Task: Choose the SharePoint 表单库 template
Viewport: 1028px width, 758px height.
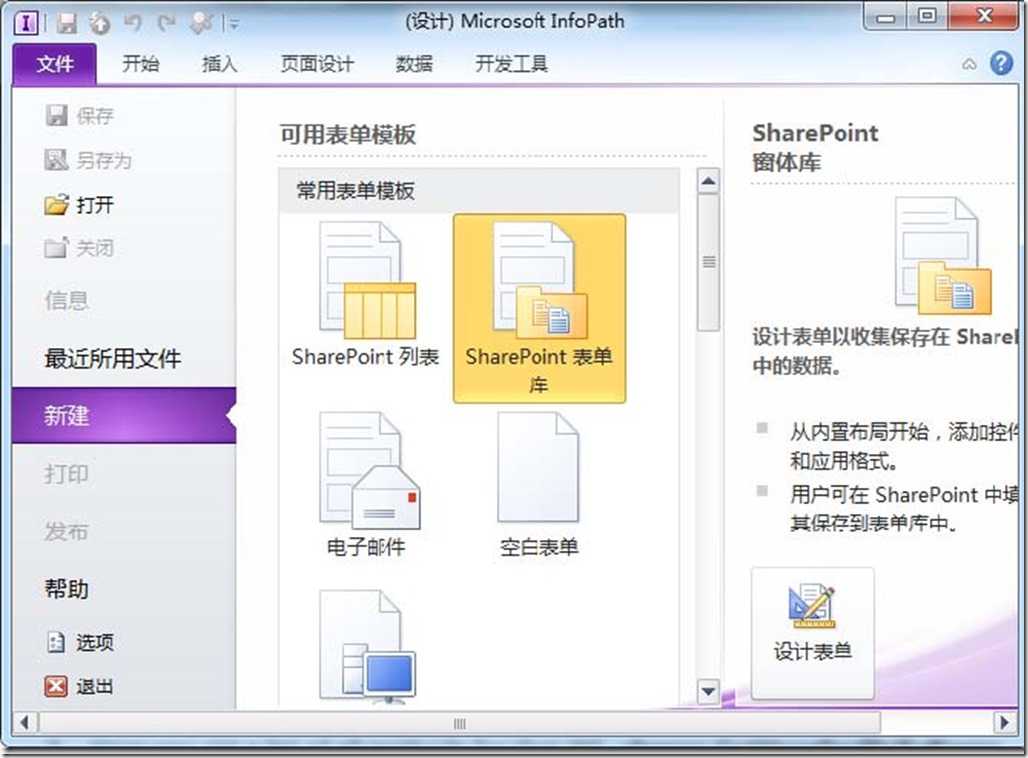Action: (539, 308)
